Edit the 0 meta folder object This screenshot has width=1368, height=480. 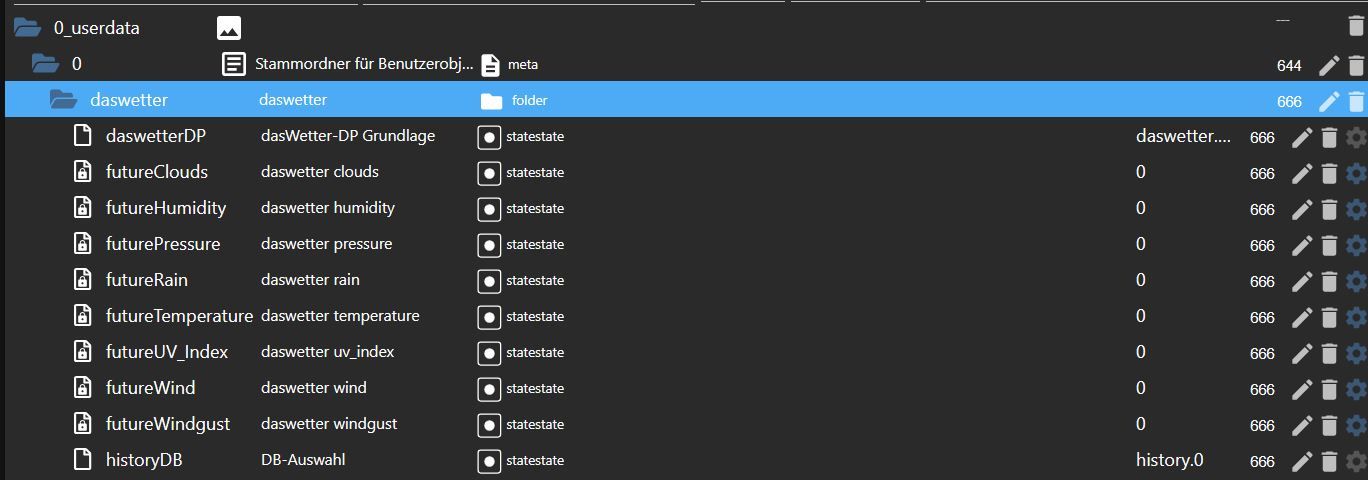[1328, 65]
